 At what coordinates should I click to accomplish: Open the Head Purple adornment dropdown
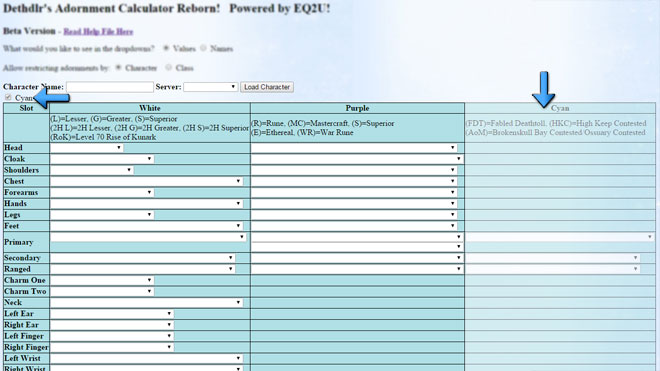click(x=354, y=148)
